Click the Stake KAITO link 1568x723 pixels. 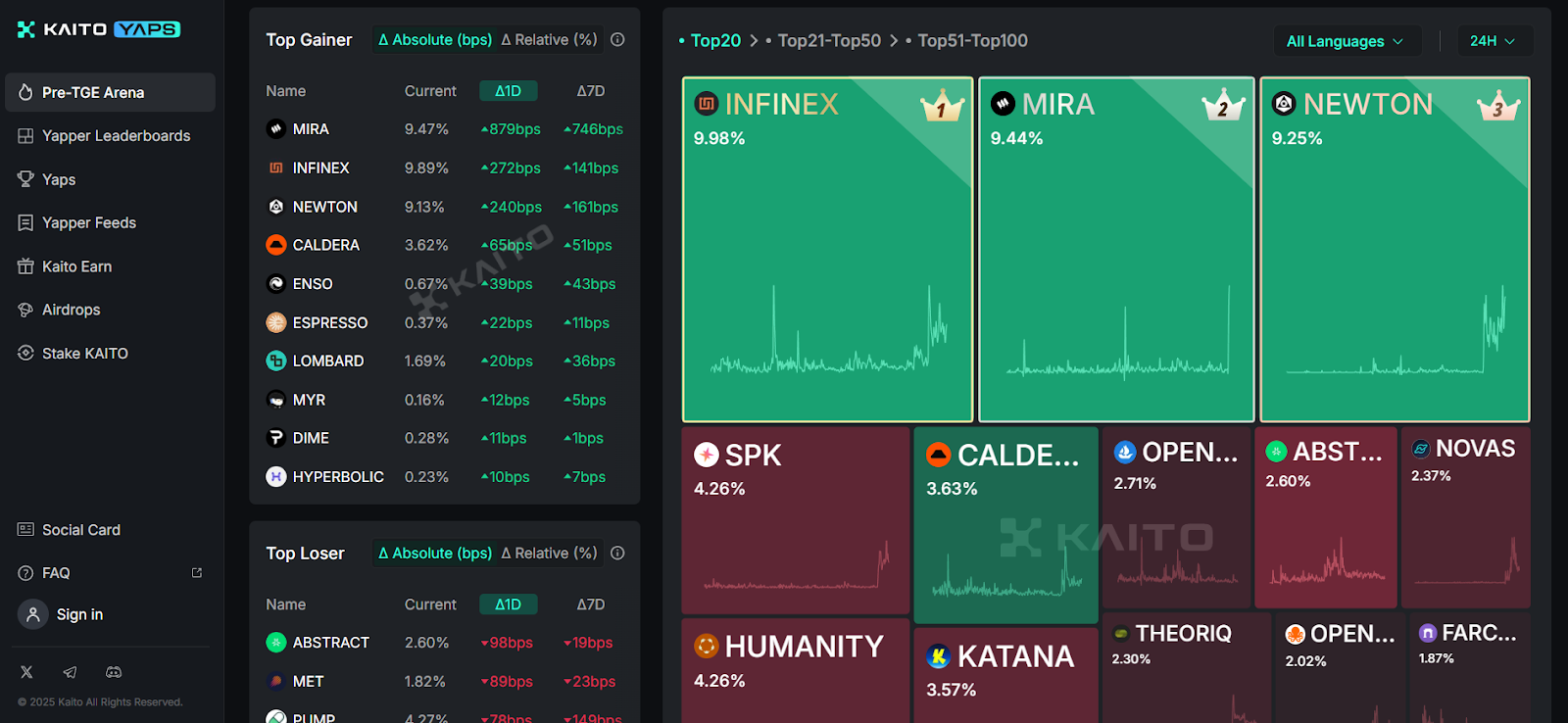pyautogui.click(x=110, y=353)
